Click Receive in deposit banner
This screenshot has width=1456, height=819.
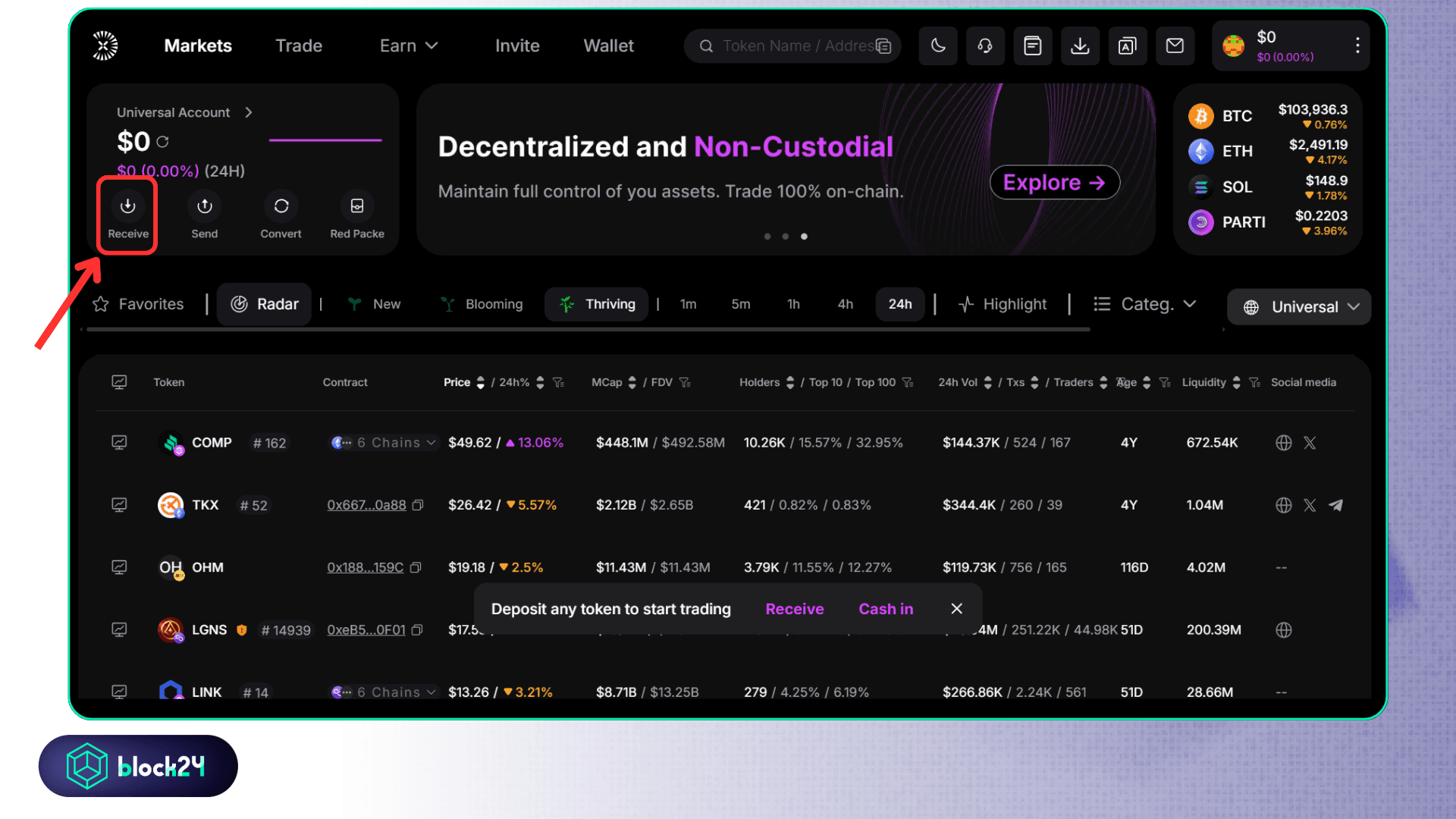(795, 609)
